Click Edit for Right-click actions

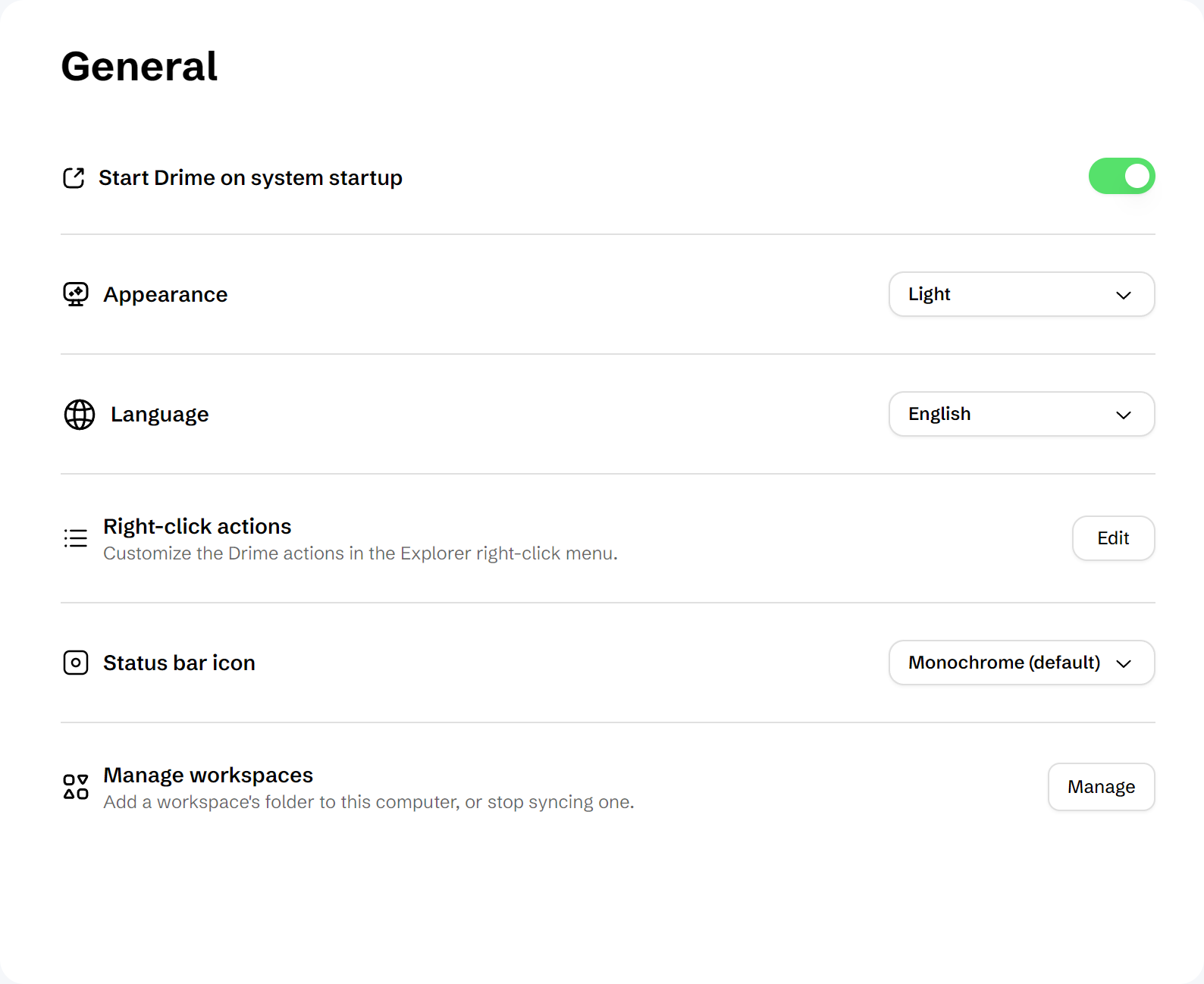(x=1113, y=538)
